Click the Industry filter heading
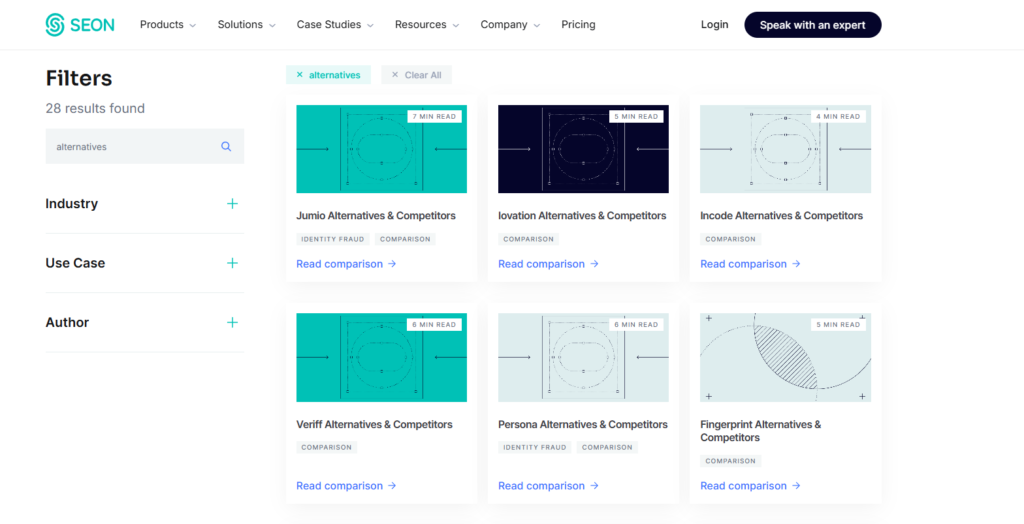The image size is (1024, 524). tap(72, 204)
